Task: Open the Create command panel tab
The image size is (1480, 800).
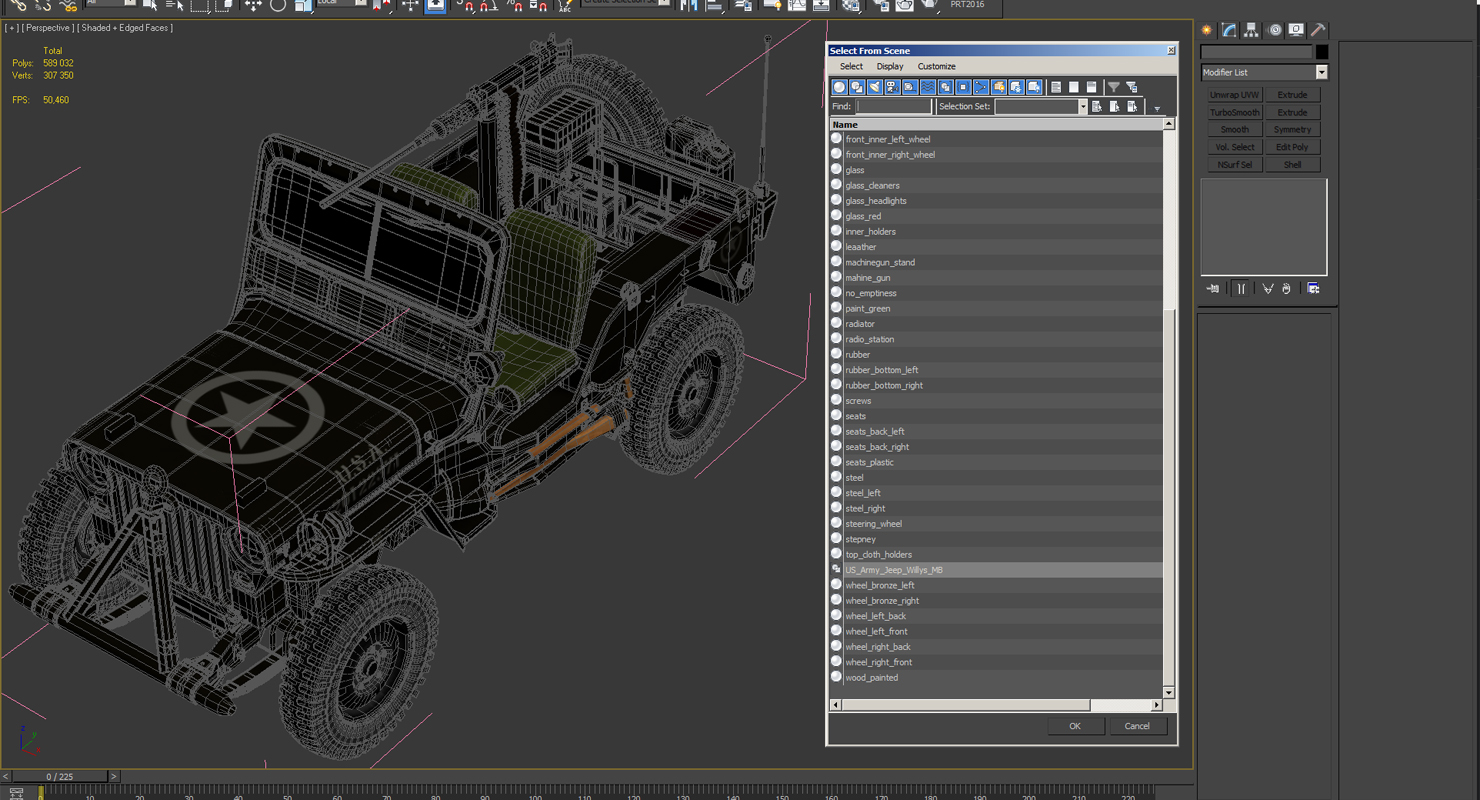Action: [1207, 30]
